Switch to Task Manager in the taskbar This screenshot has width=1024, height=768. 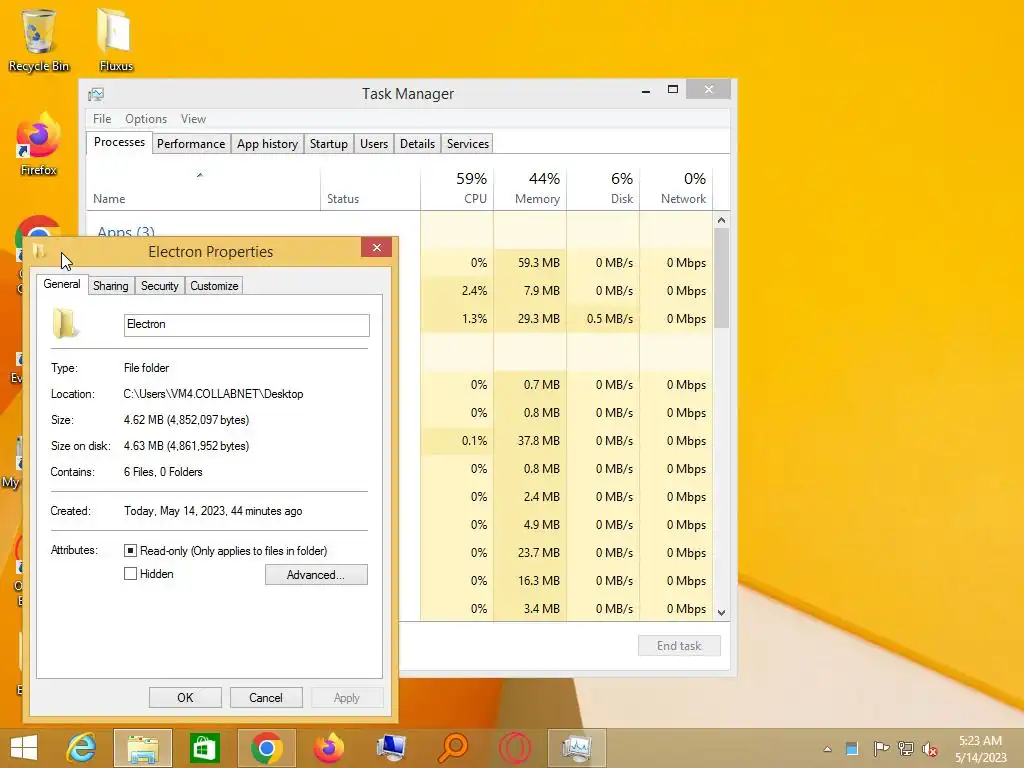[577, 748]
